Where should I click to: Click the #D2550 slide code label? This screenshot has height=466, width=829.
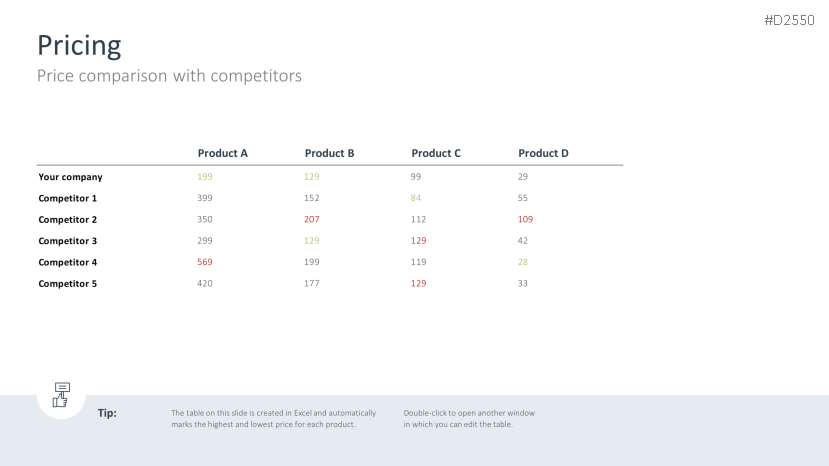(x=789, y=20)
